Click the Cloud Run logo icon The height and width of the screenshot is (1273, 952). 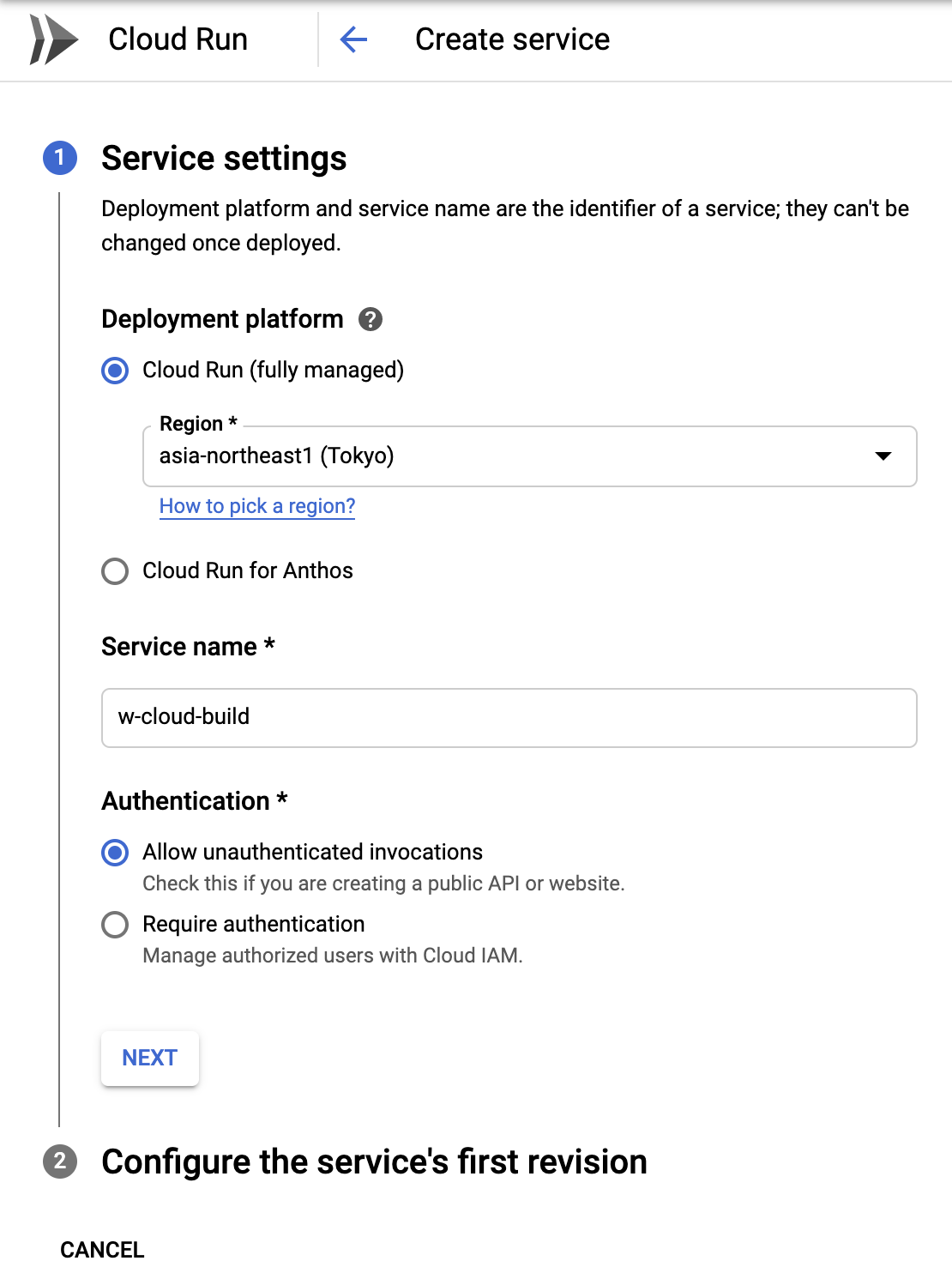[x=53, y=39]
